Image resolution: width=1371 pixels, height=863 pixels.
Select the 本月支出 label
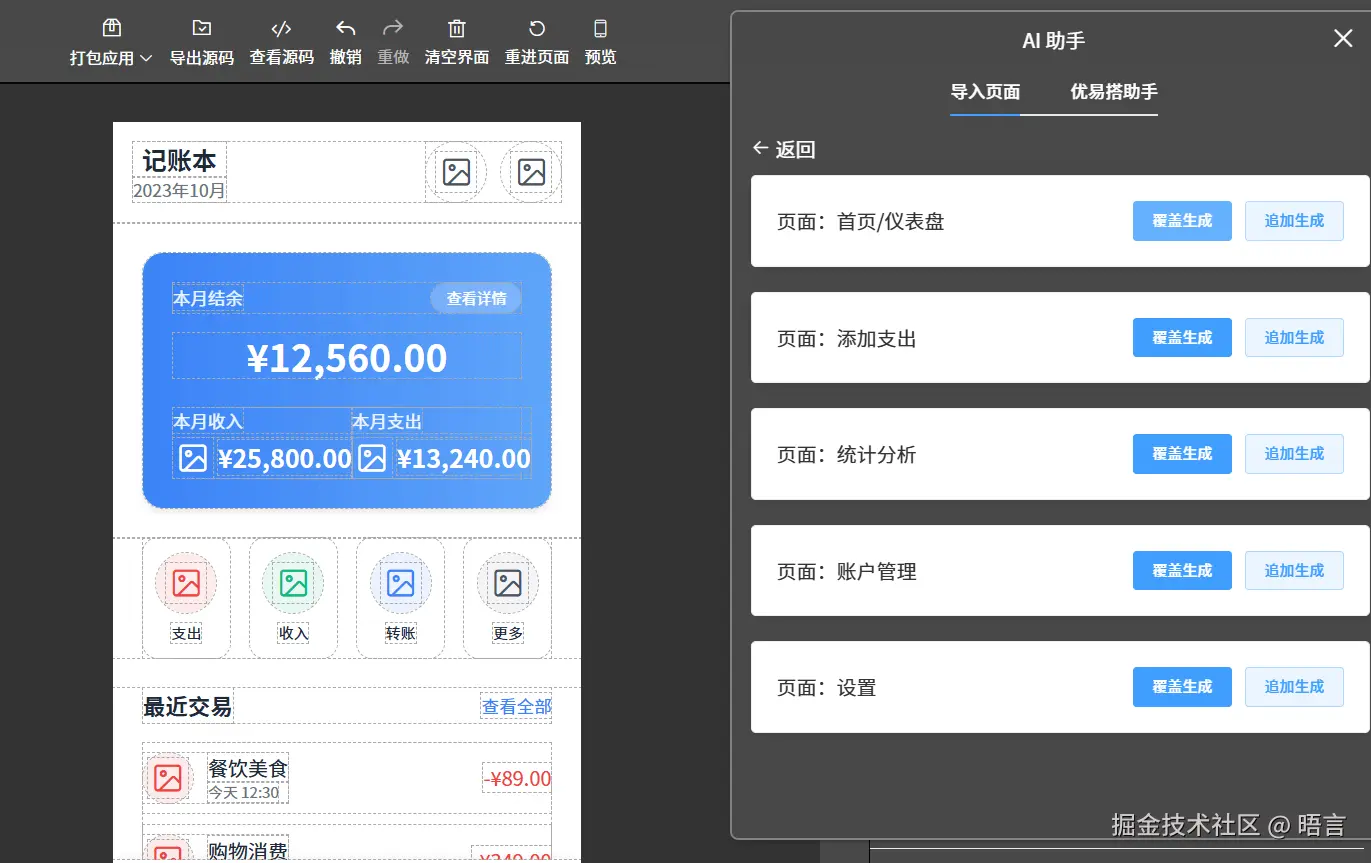[387, 422]
